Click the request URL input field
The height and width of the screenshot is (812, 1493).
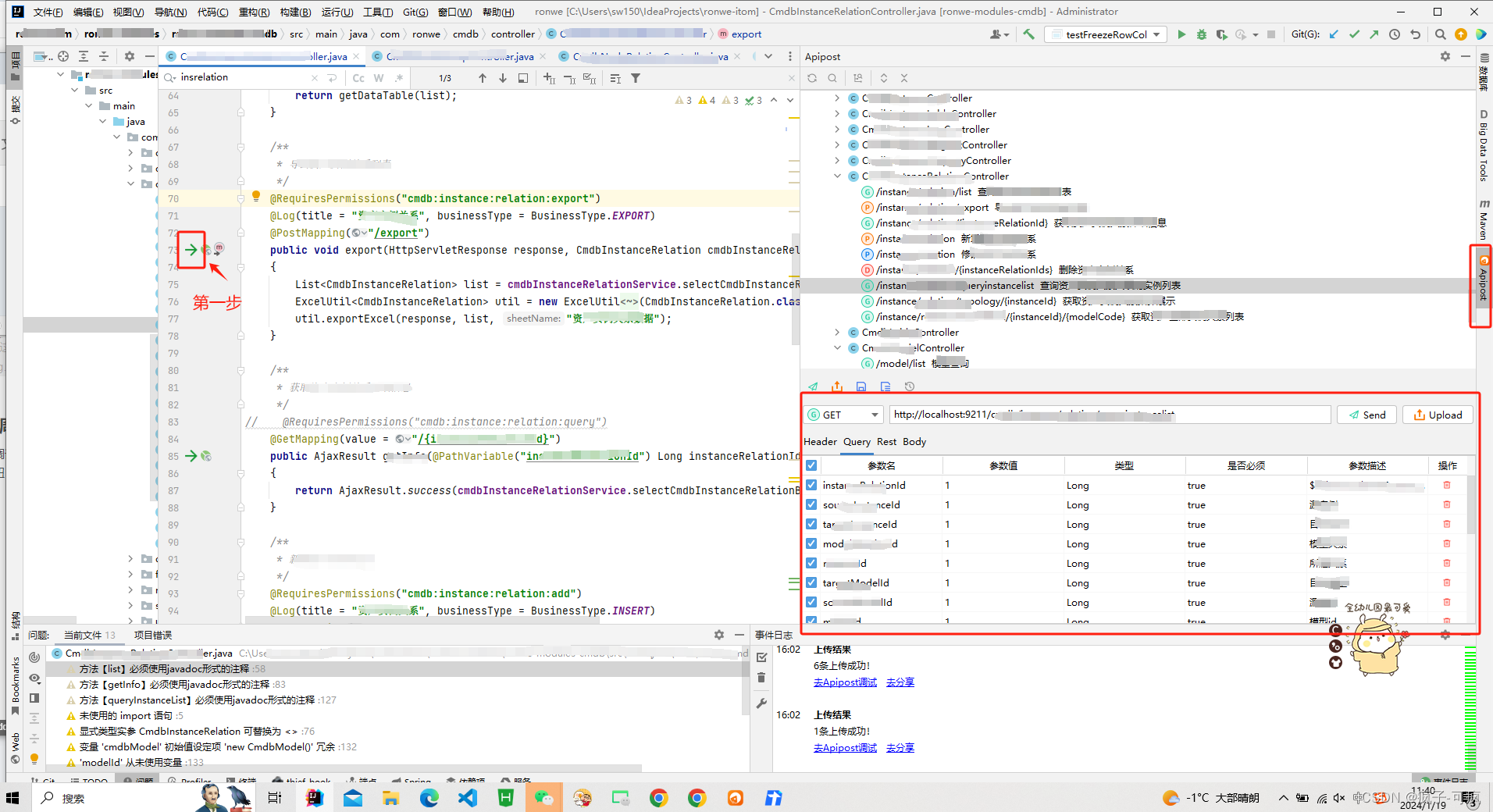point(1109,415)
